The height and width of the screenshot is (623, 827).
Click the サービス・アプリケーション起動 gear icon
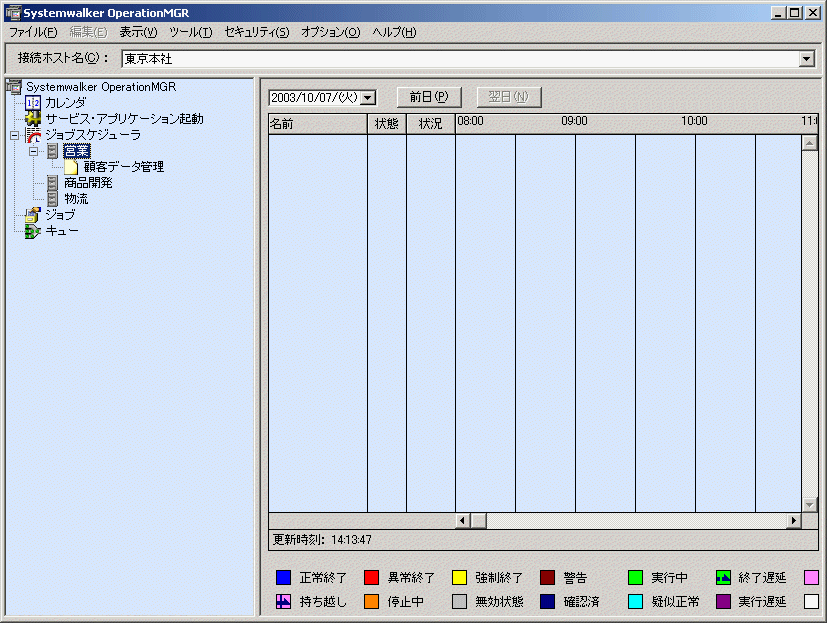[x=33, y=119]
